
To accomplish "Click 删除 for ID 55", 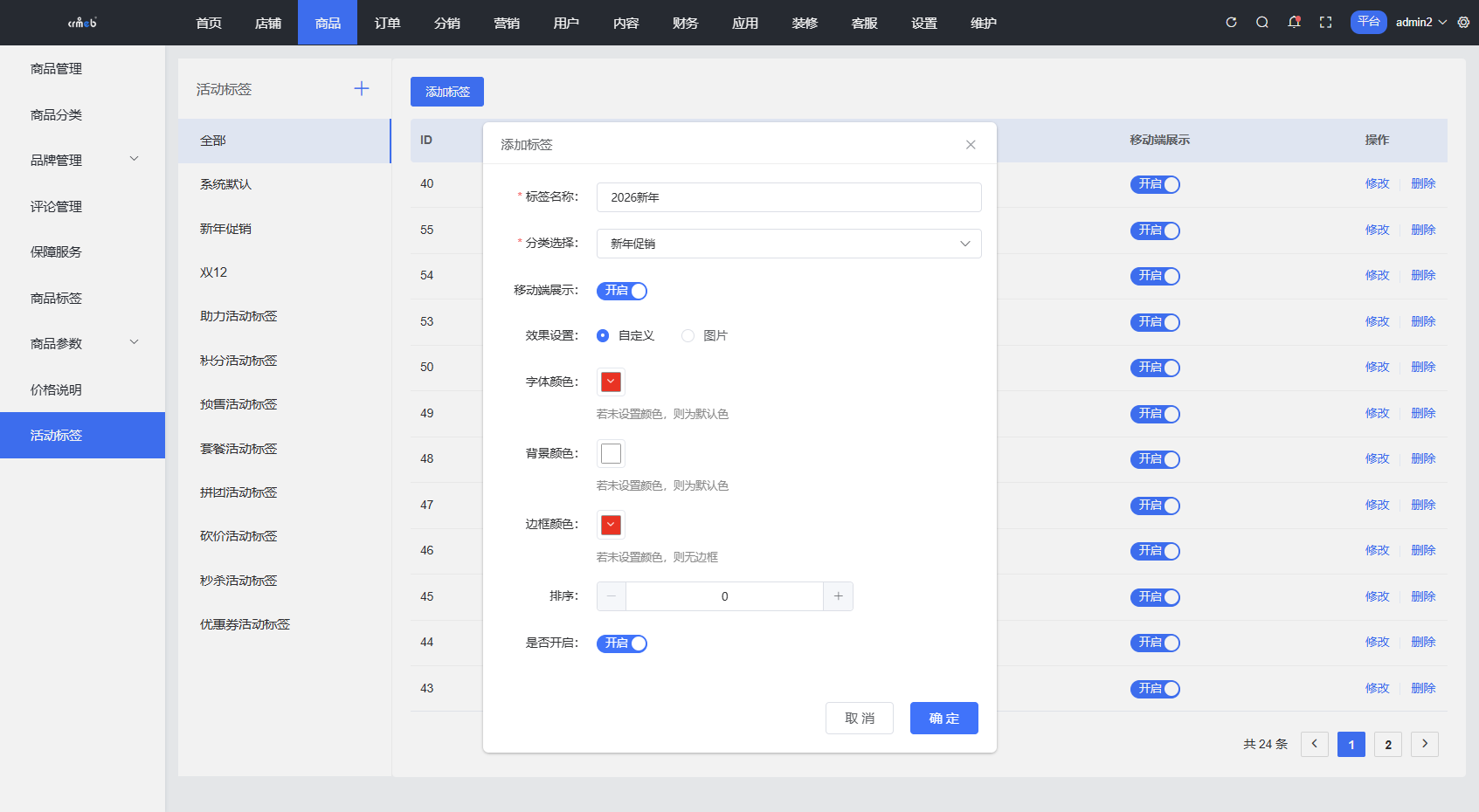I will [1423, 230].
